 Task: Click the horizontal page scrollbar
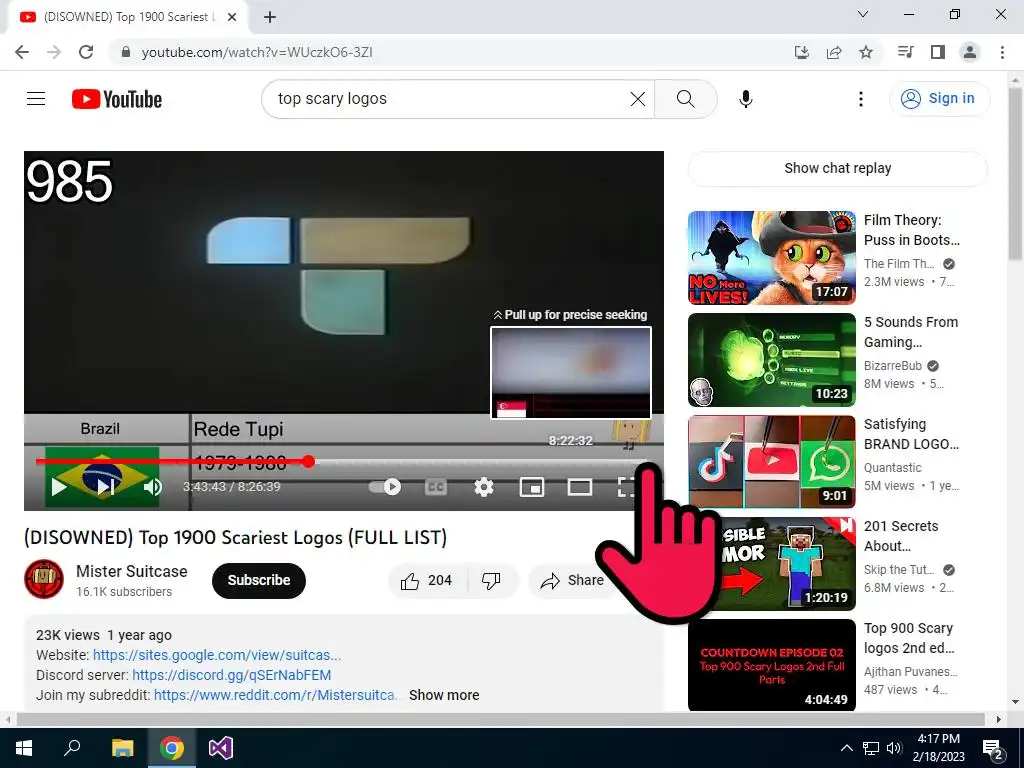(501, 719)
